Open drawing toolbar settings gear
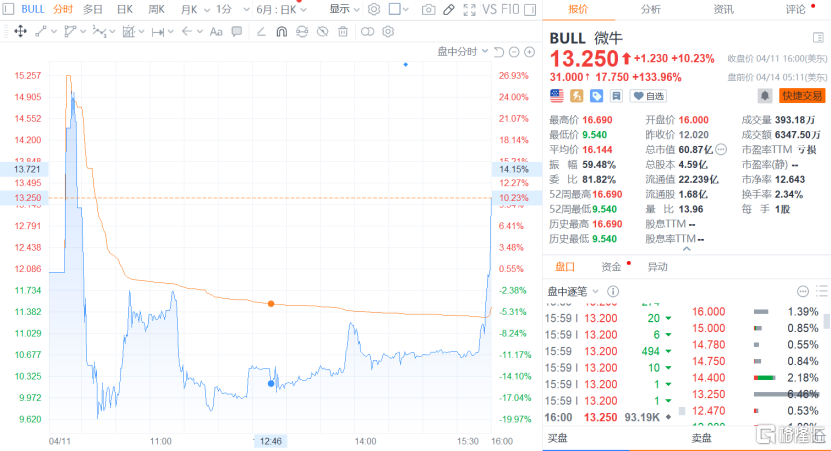The width and height of the screenshot is (831, 451). point(388,32)
